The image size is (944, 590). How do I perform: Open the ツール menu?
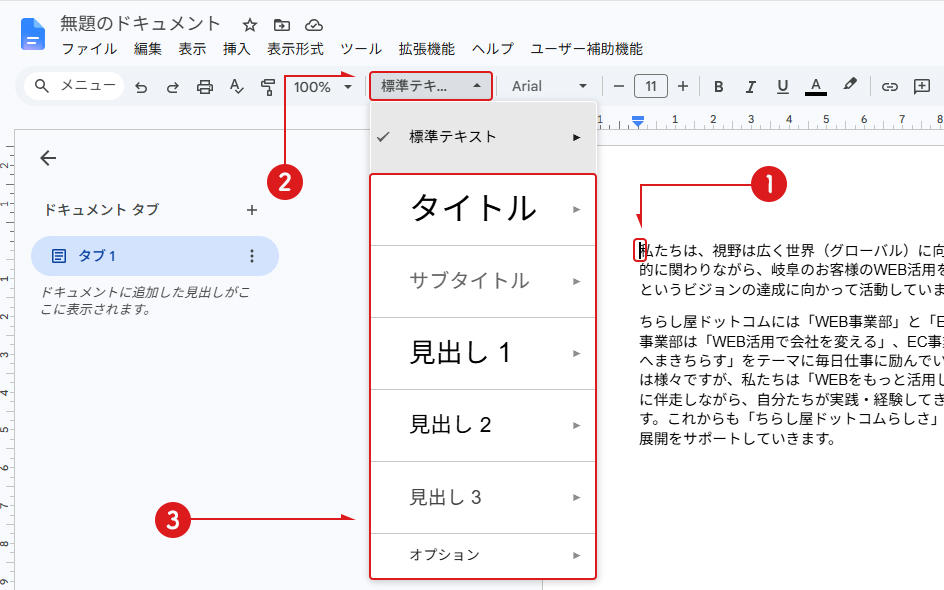[x=361, y=49]
